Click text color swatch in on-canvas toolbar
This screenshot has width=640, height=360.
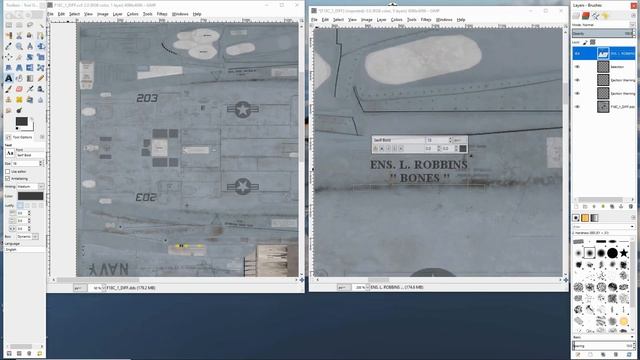462,149
